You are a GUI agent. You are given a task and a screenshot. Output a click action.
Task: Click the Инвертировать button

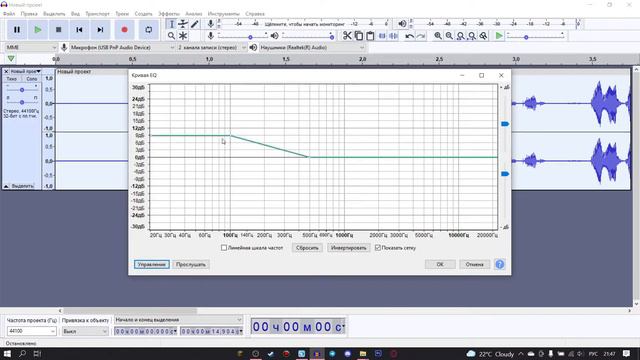pyautogui.click(x=349, y=248)
